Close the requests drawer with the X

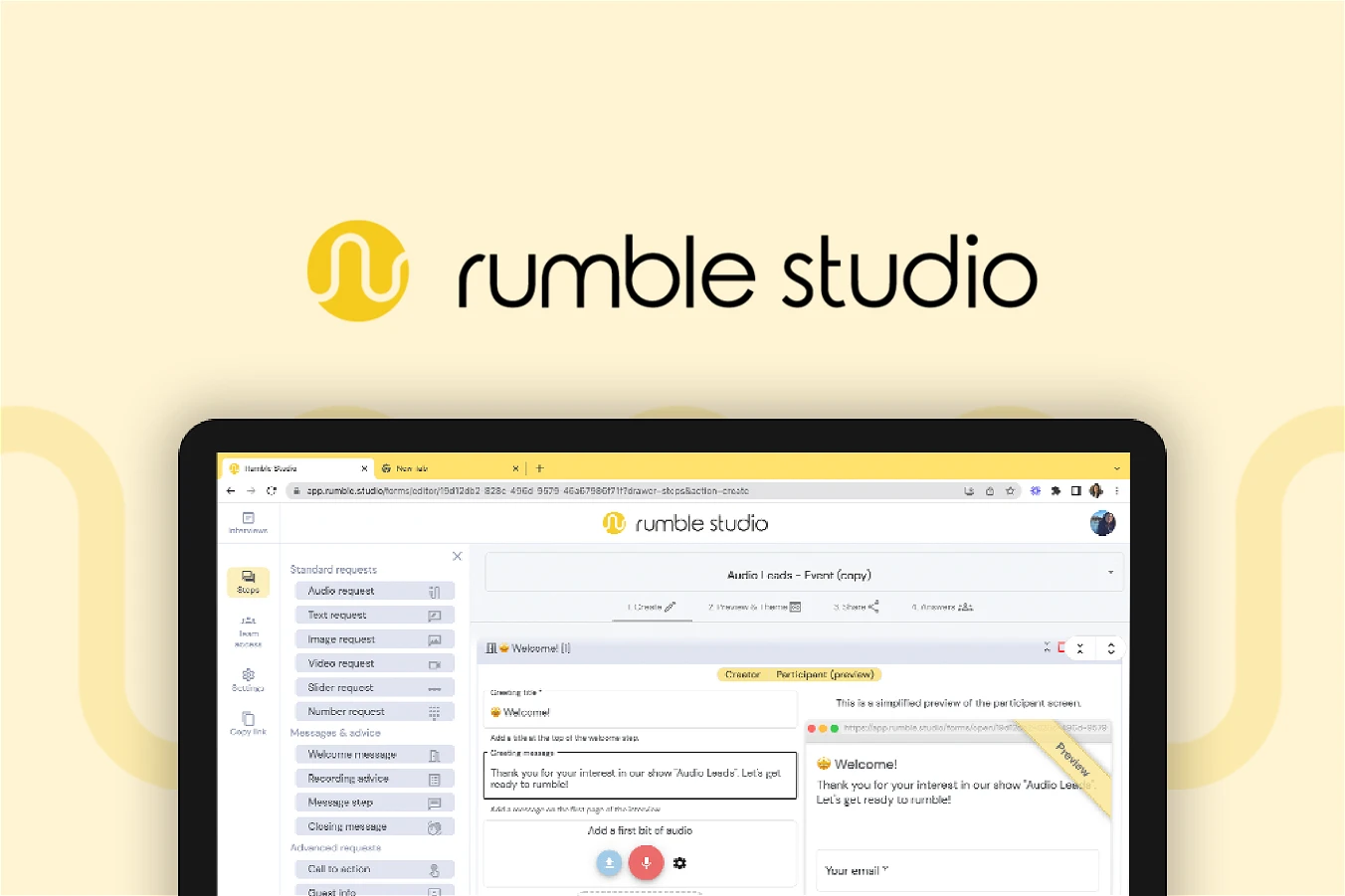tap(457, 556)
